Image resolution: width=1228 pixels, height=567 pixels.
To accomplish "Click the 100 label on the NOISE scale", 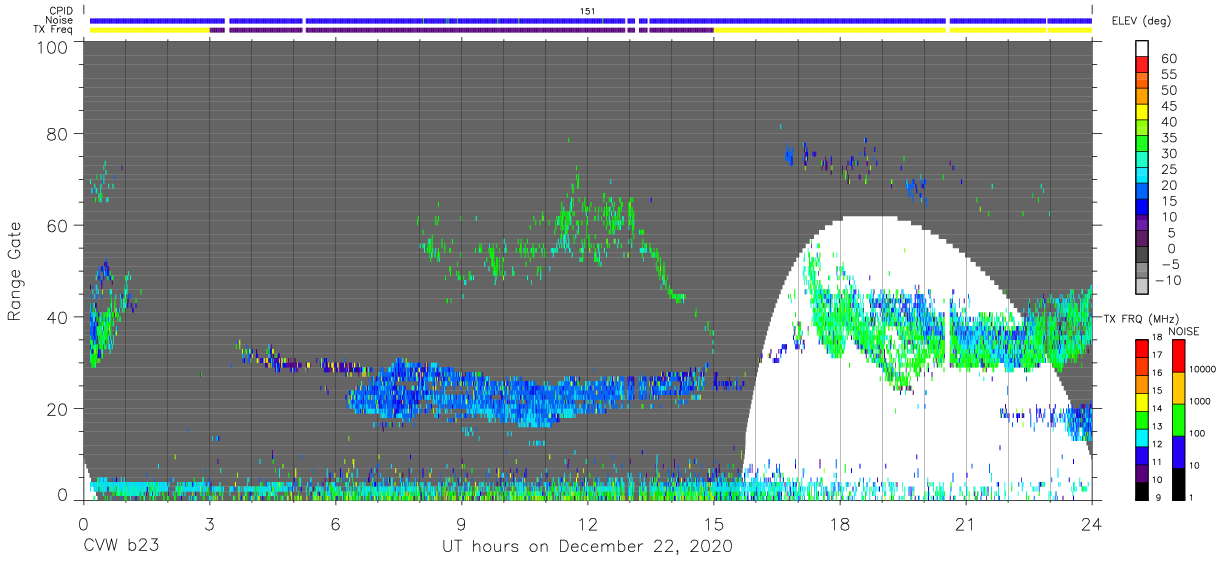I will pyautogui.click(x=1199, y=433).
